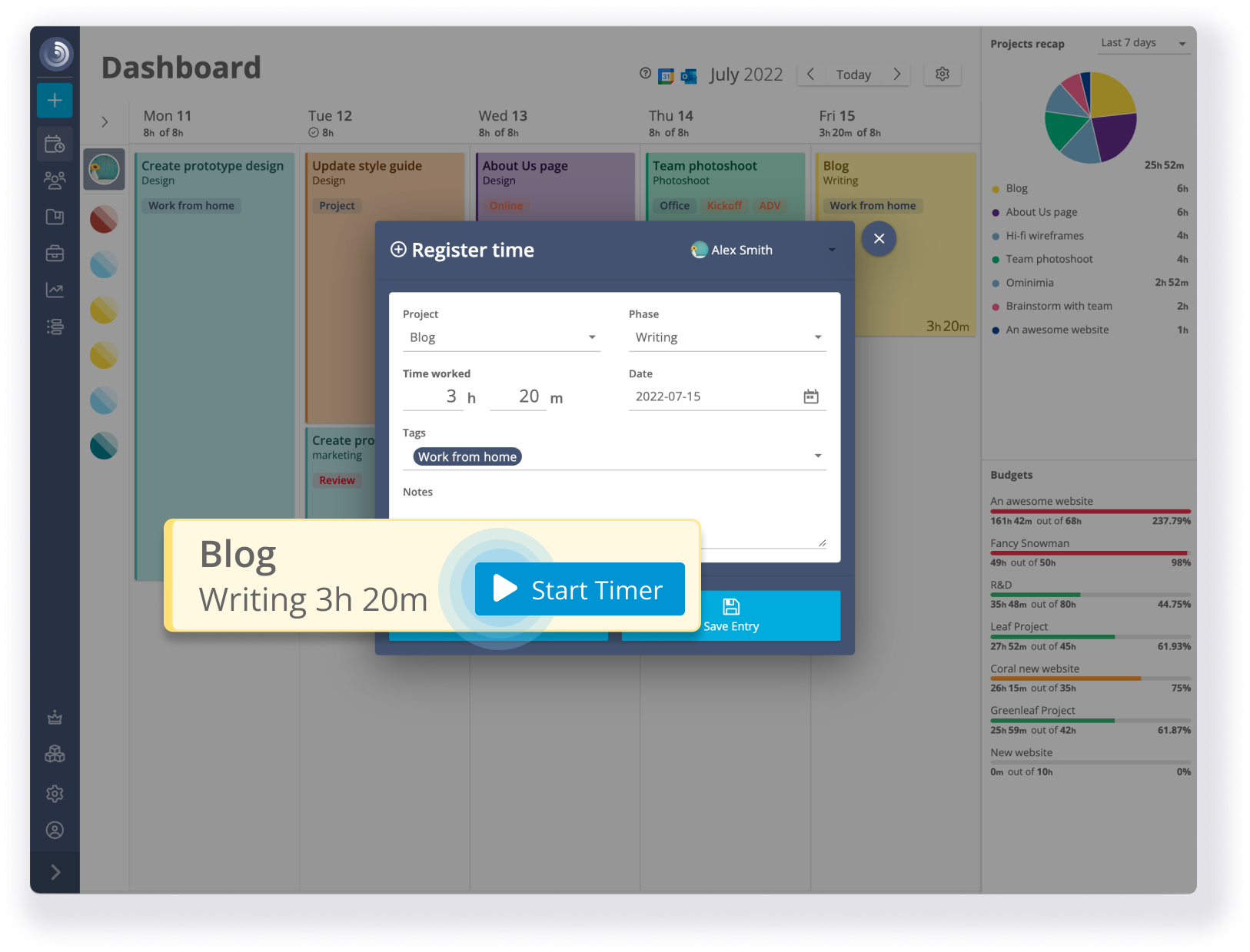Click the Google Calendar integration icon
The height and width of the screenshot is (952, 1250).
[667, 75]
